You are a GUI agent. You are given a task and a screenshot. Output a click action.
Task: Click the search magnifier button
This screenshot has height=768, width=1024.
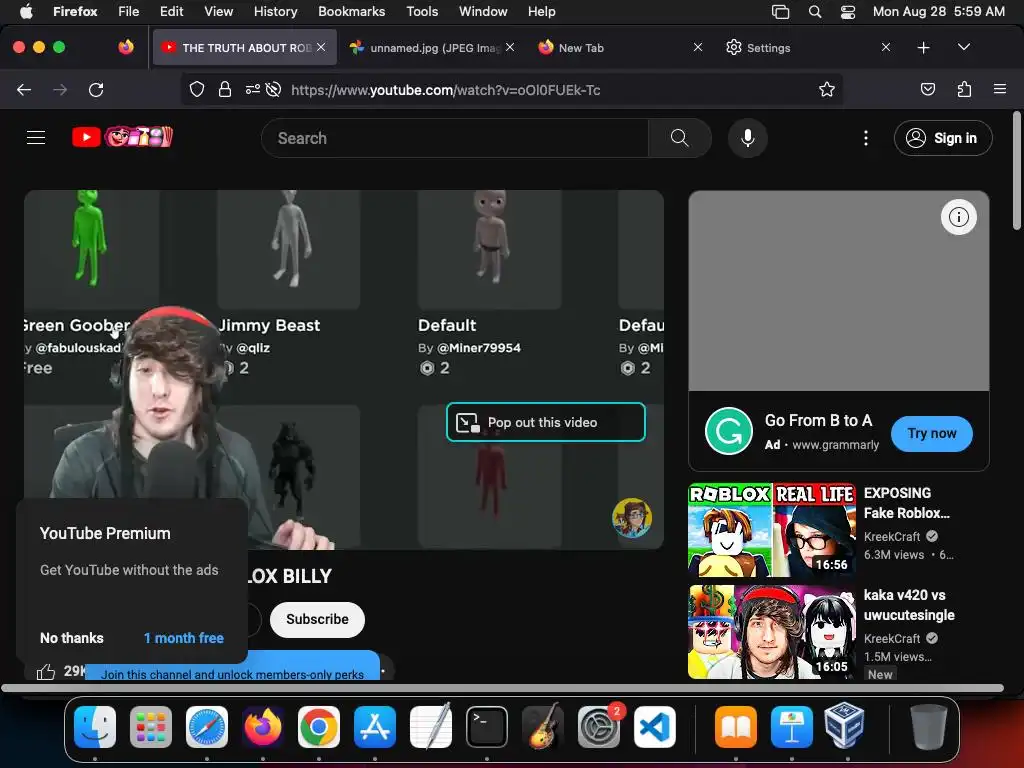[x=680, y=138]
